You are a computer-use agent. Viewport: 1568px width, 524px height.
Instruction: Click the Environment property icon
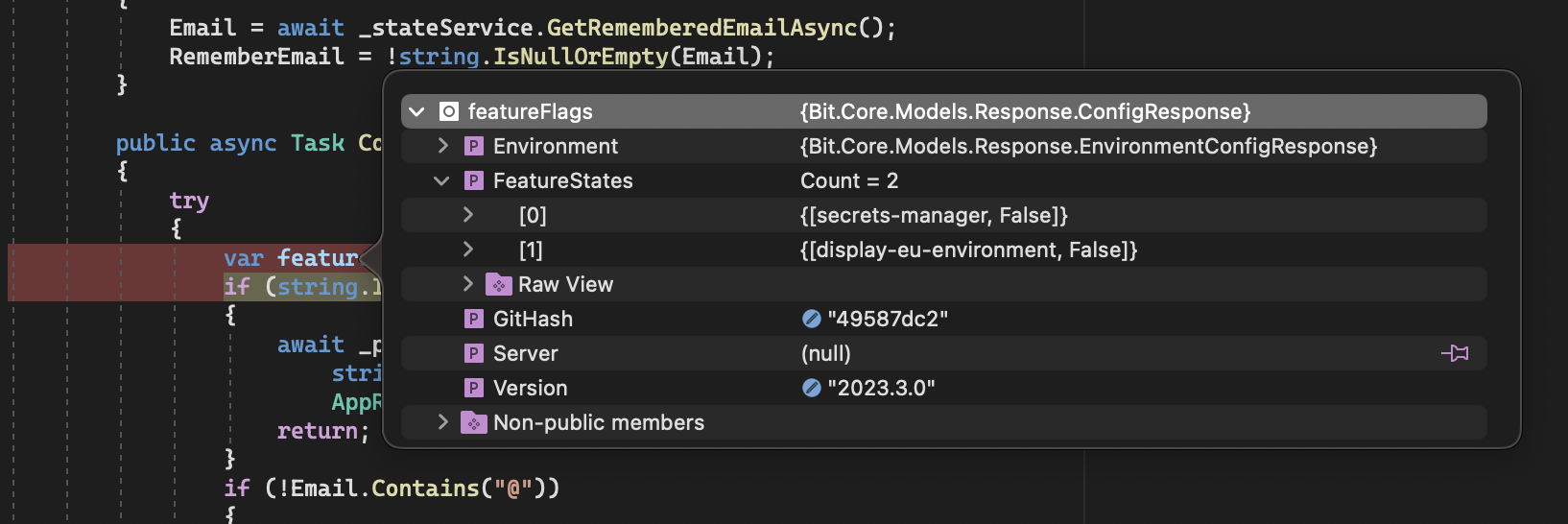click(x=474, y=146)
